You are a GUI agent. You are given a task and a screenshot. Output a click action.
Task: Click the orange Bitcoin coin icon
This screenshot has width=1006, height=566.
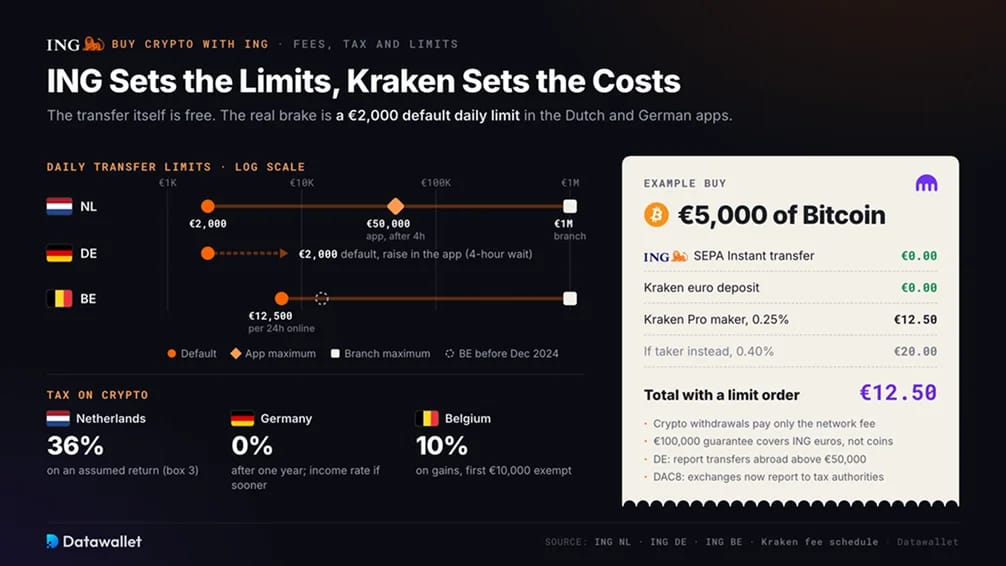pyautogui.click(x=656, y=215)
